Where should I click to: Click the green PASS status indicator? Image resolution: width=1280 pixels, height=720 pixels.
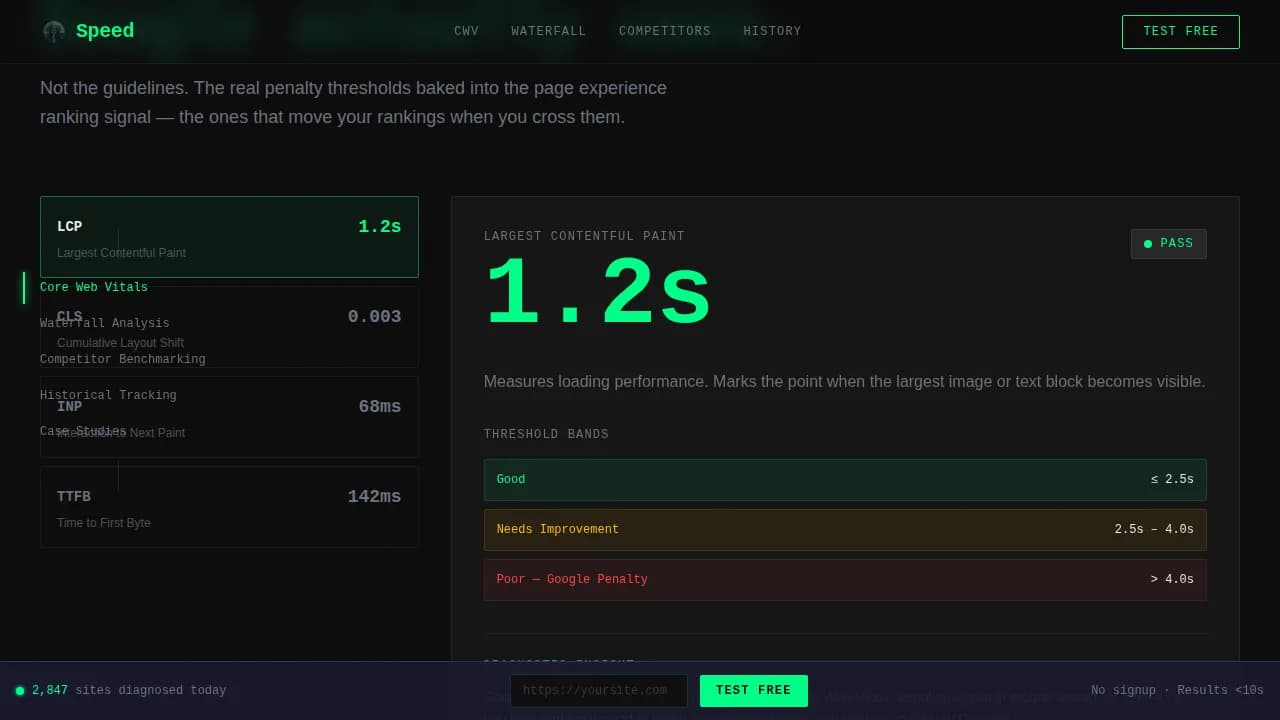coord(1168,243)
